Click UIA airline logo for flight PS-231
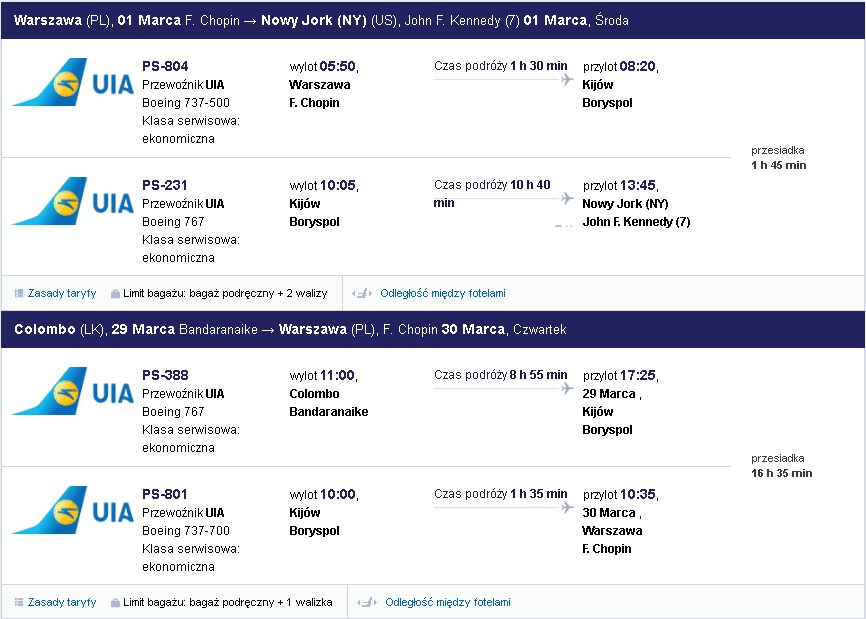This screenshot has width=866, height=619. point(73,201)
